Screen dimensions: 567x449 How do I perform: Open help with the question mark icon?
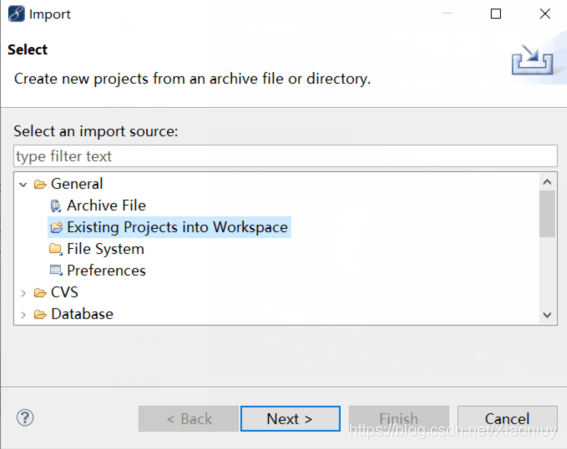coord(25,418)
